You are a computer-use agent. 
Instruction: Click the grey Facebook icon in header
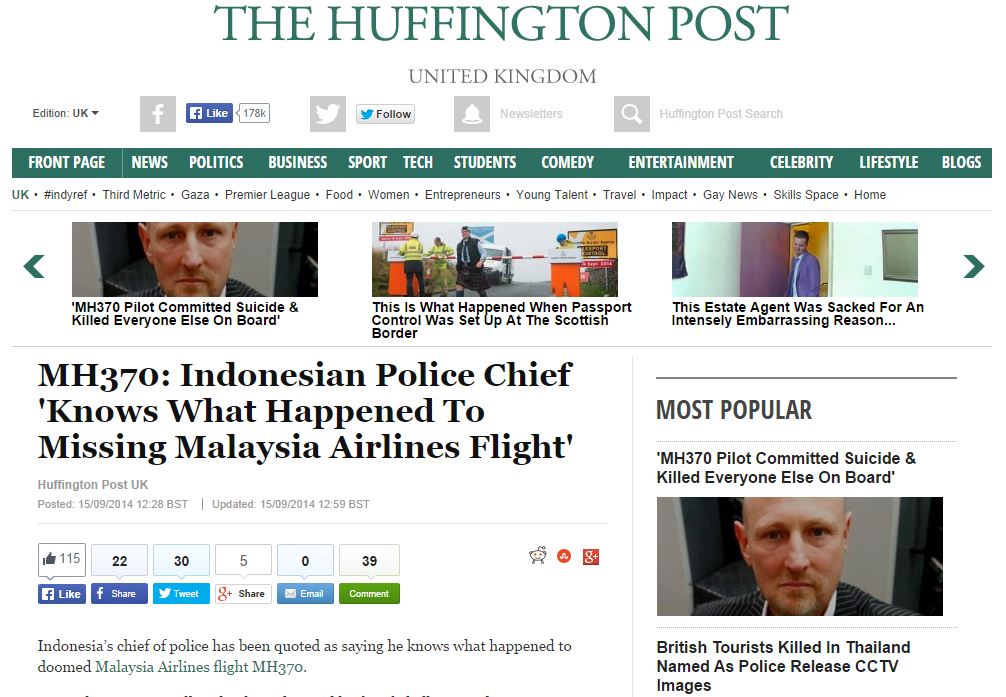tap(158, 114)
